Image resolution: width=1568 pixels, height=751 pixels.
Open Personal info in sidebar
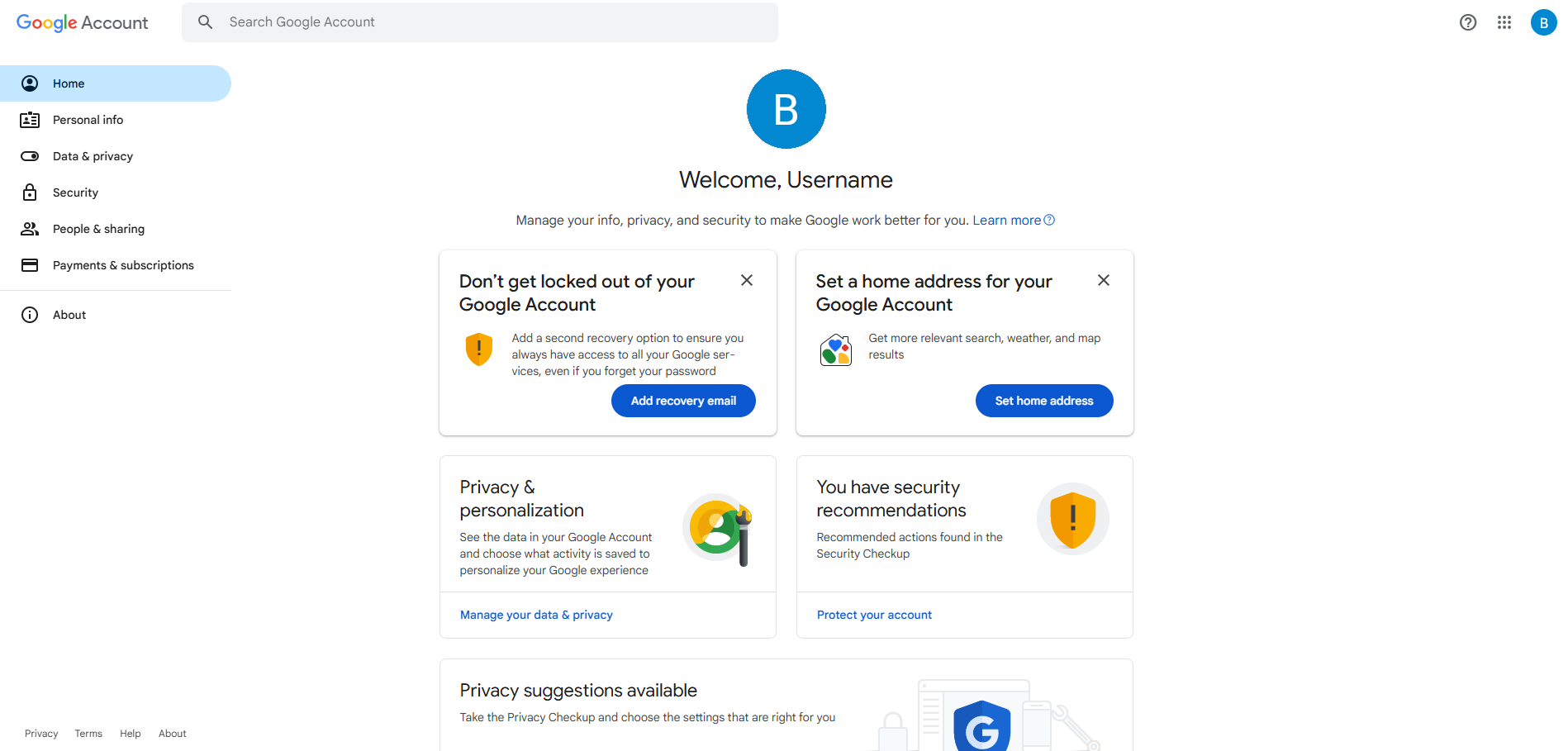coord(88,120)
